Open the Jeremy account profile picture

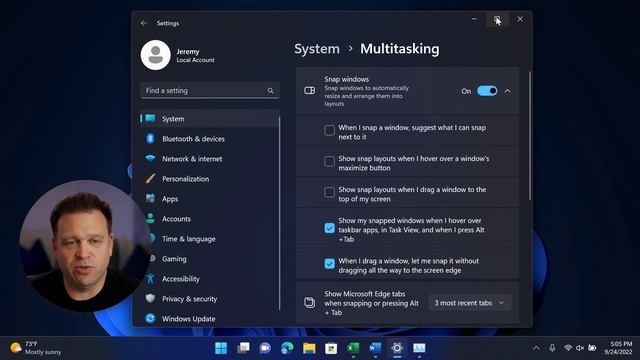pos(156,55)
